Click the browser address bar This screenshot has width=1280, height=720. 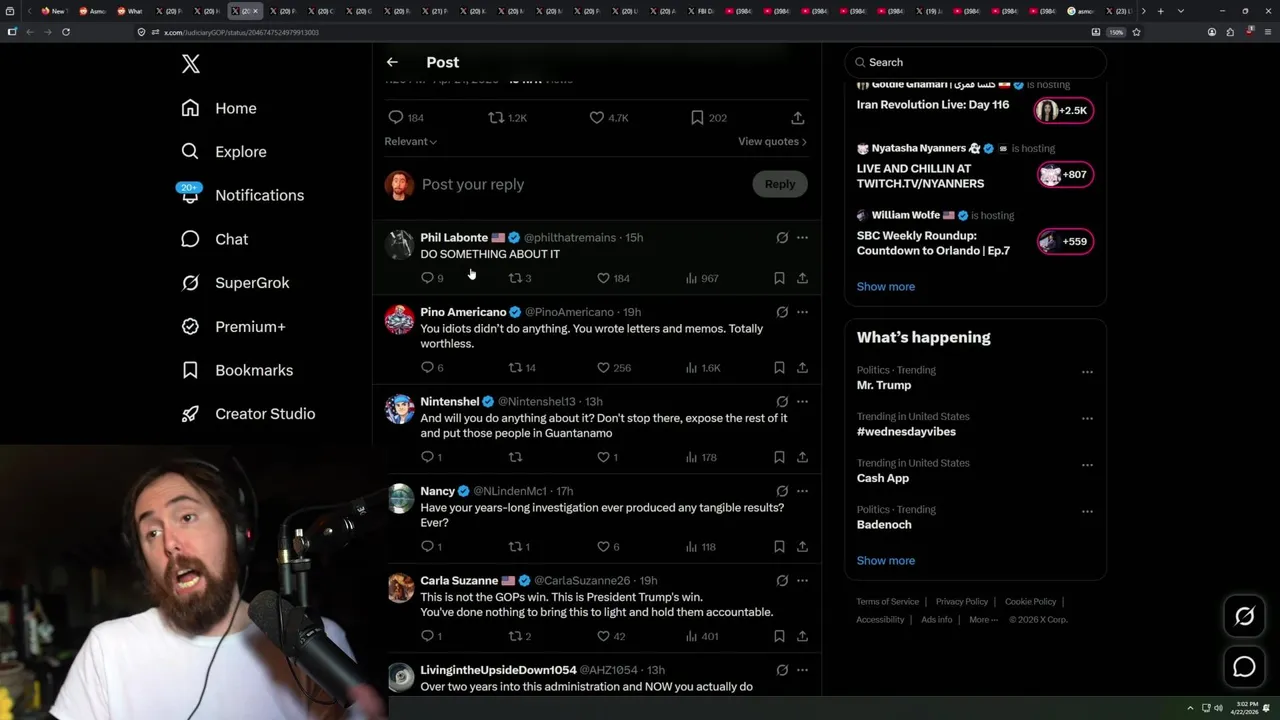610,32
